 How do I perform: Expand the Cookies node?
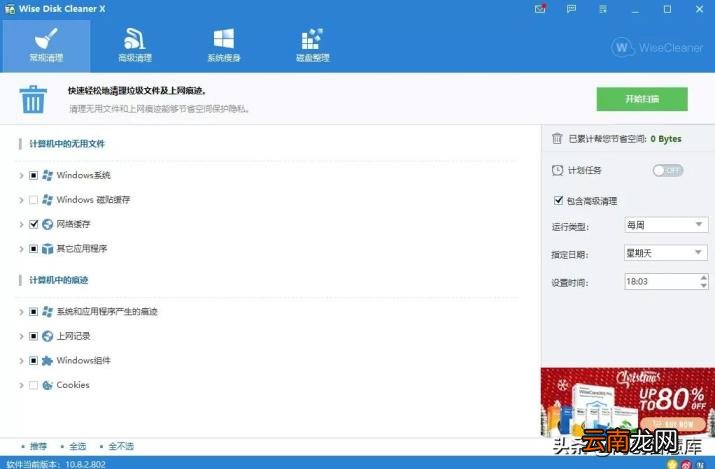pos(21,386)
